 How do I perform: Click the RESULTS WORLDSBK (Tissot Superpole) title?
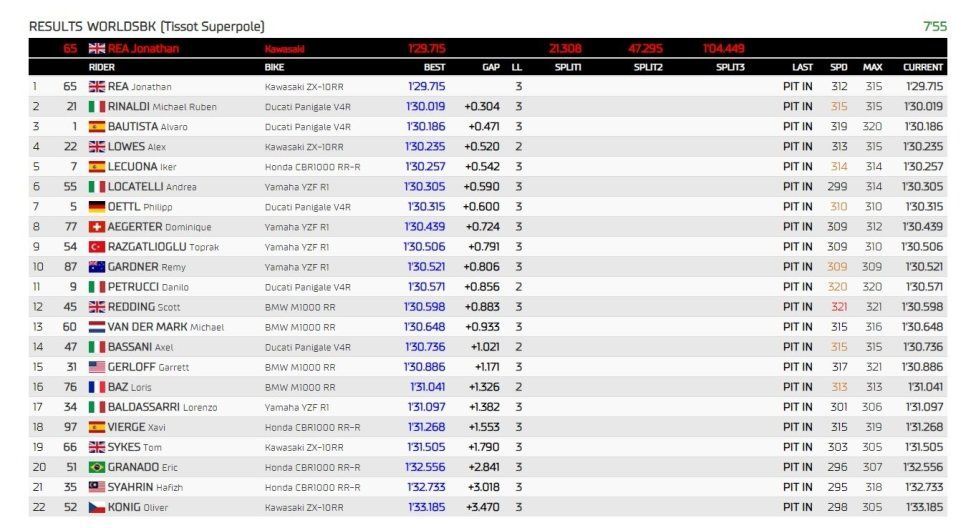click(x=147, y=26)
